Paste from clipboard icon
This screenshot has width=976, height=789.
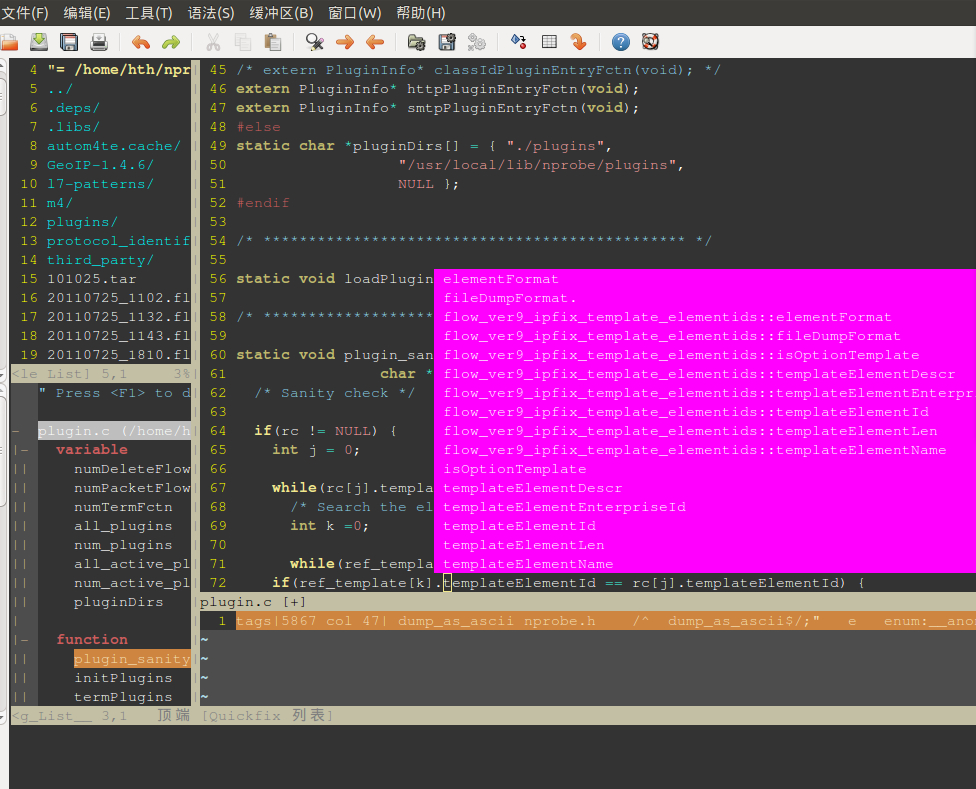(x=273, y=42)
